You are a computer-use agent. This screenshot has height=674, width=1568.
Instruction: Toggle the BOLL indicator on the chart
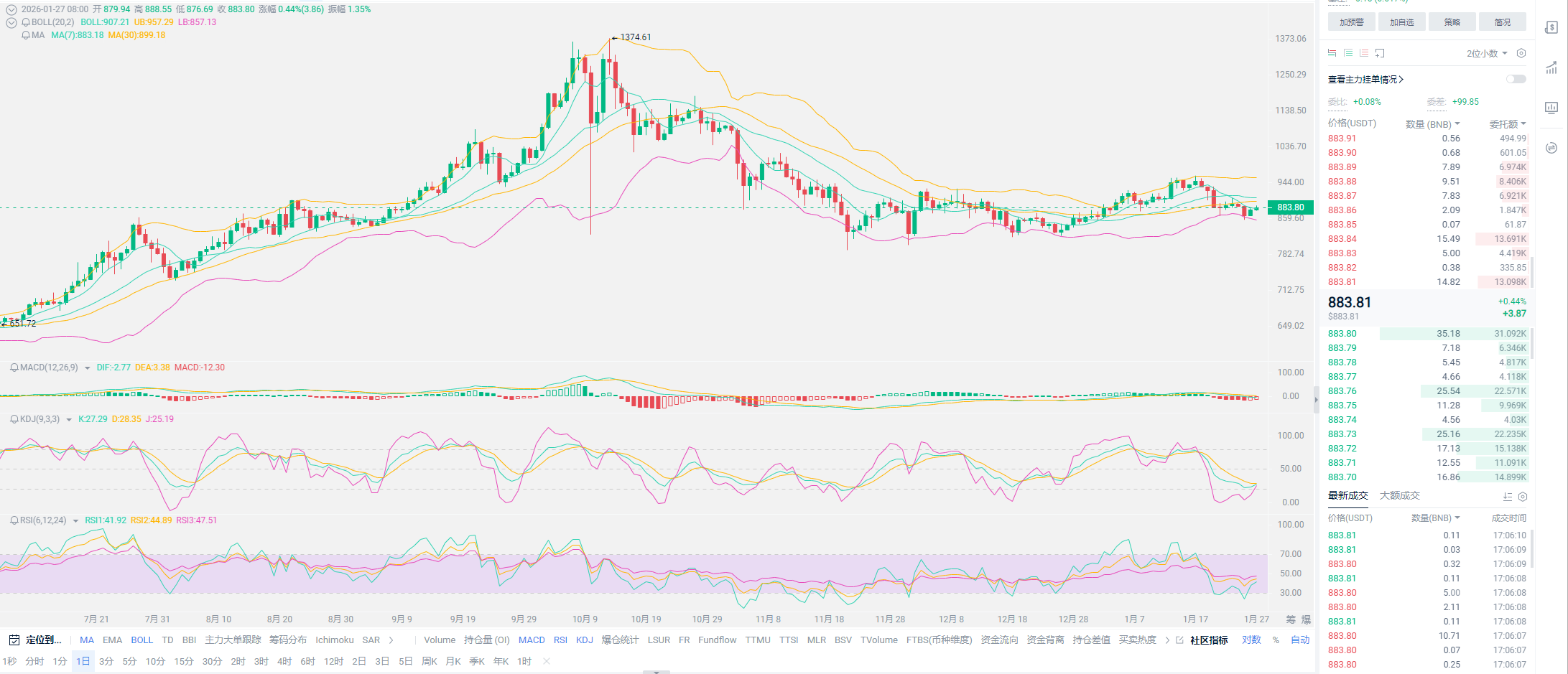point(142,640)
